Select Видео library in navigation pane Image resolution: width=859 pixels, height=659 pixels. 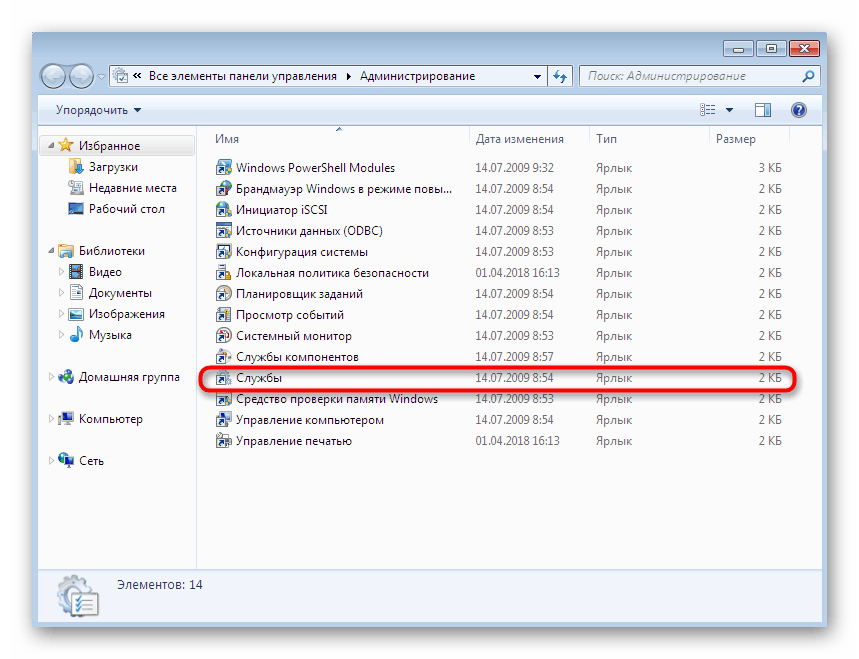point(105,272)
